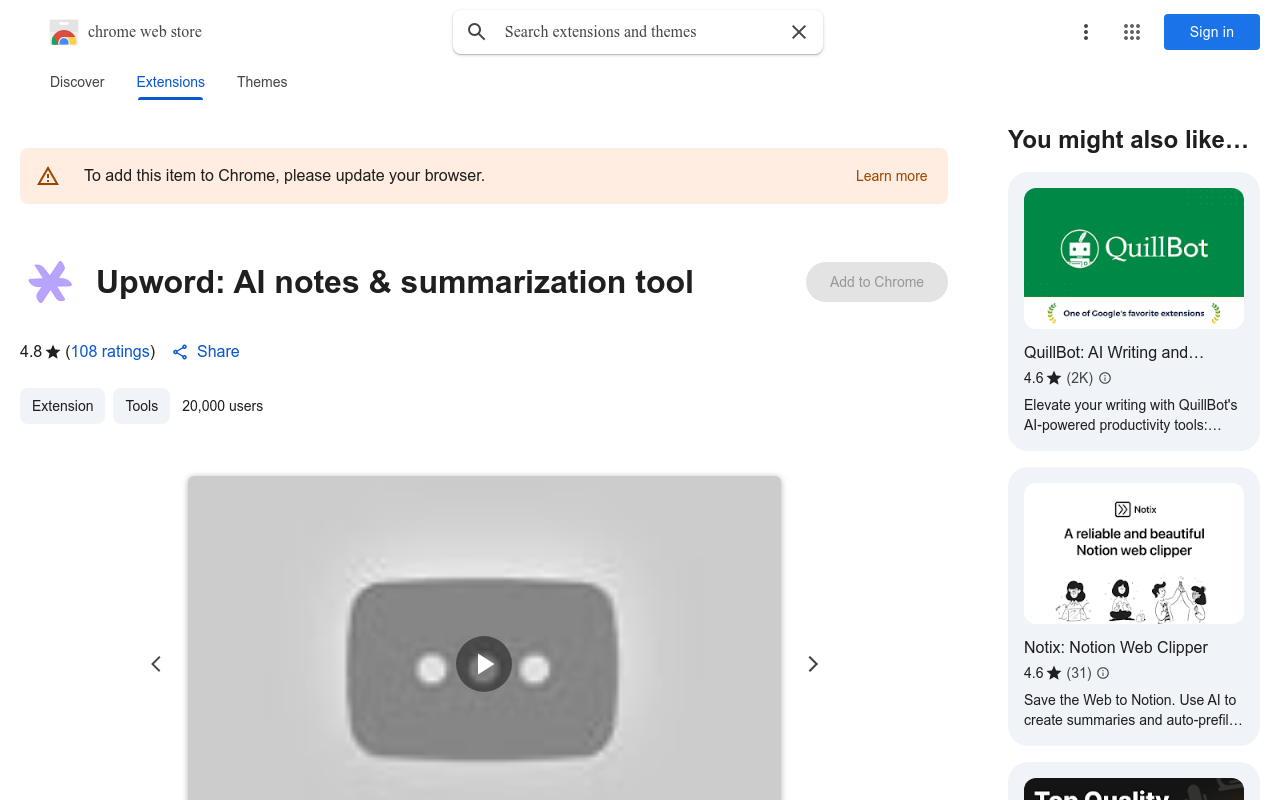Viewport: 1280px width, 800px height.
Task: Click the info icon next to Notix rating
Action: 1103,673
